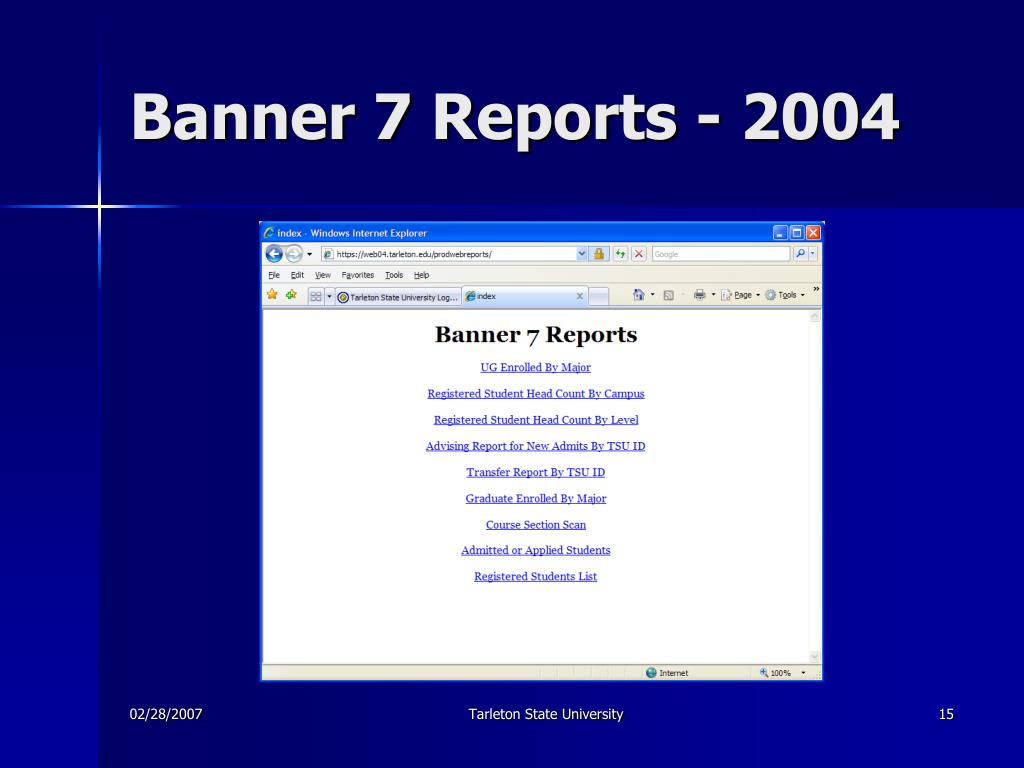Open the File menu
The height and width of the screenshot is (768, 1024).
pyautogui.click(x=274, y=275)
